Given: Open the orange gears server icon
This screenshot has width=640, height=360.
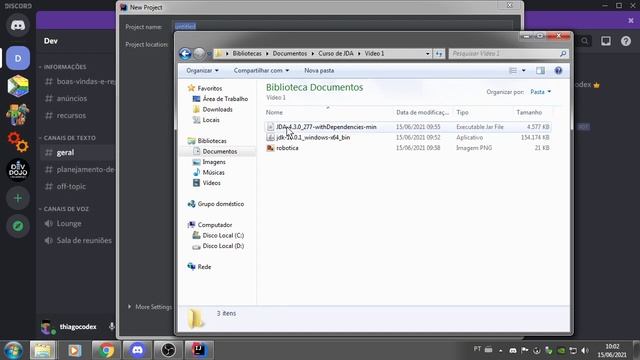Looking at the screenshot, I should click(18, 142).
